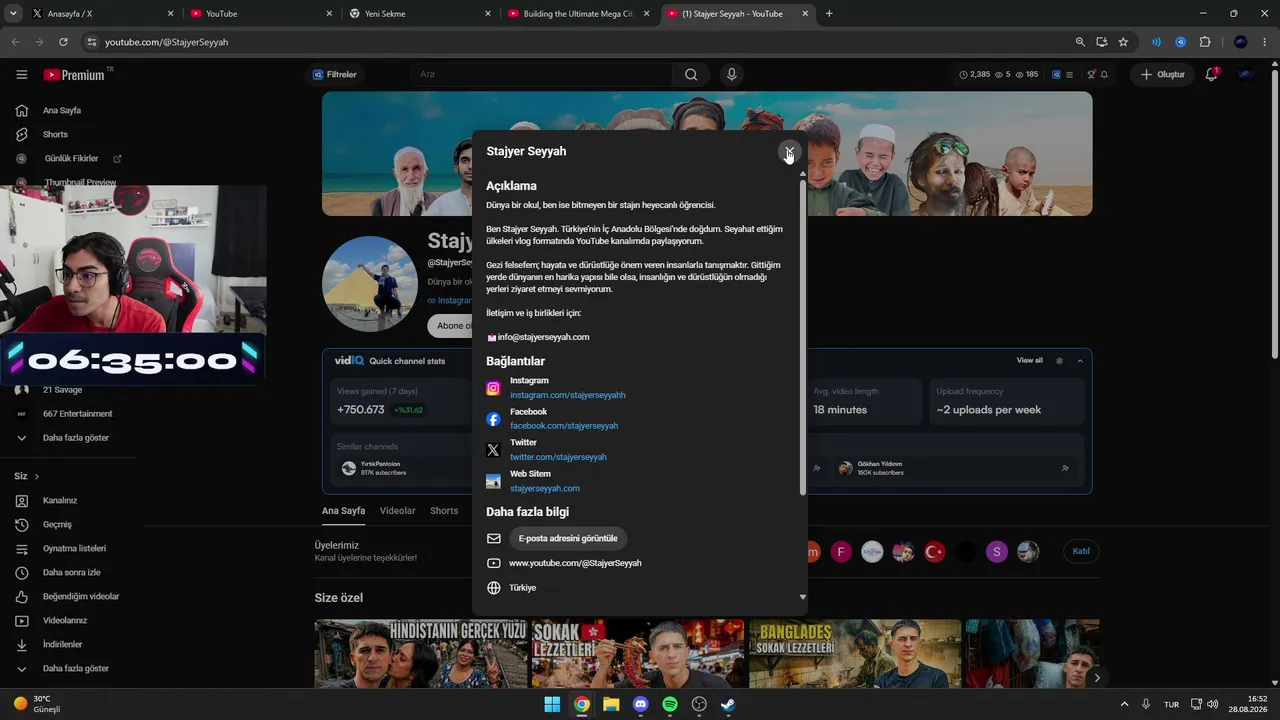Switch to the Shorts channel tab
The image size is (1280, 720).
444,511
